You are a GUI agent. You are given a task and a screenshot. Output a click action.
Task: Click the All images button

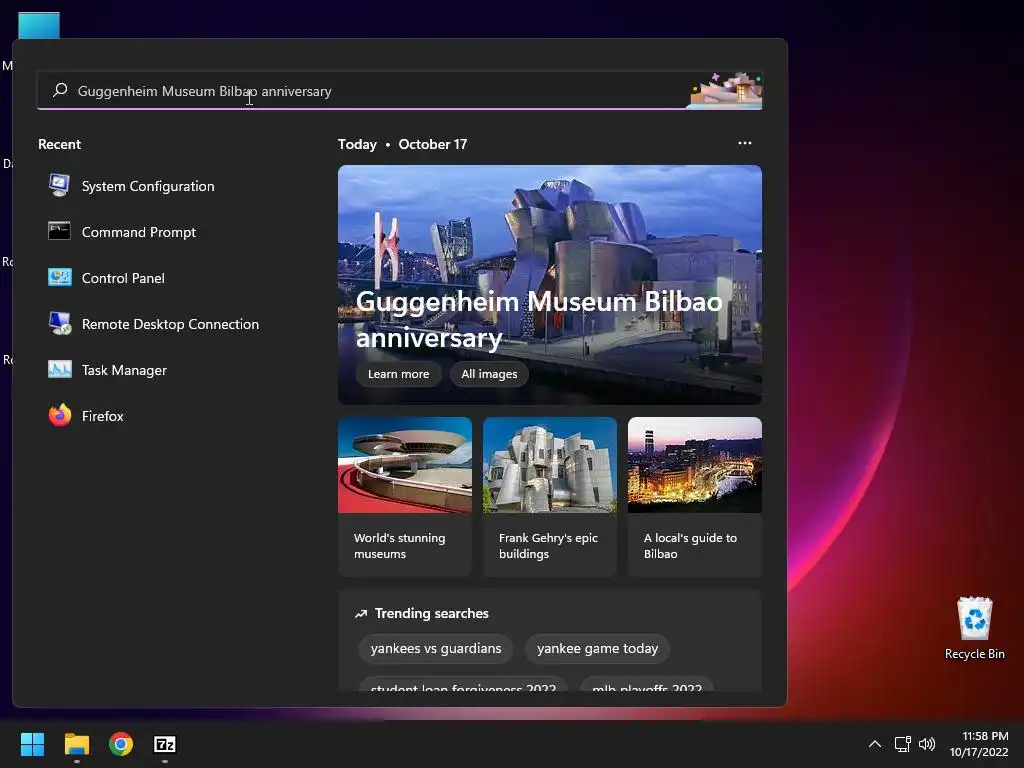pos(489,374)
